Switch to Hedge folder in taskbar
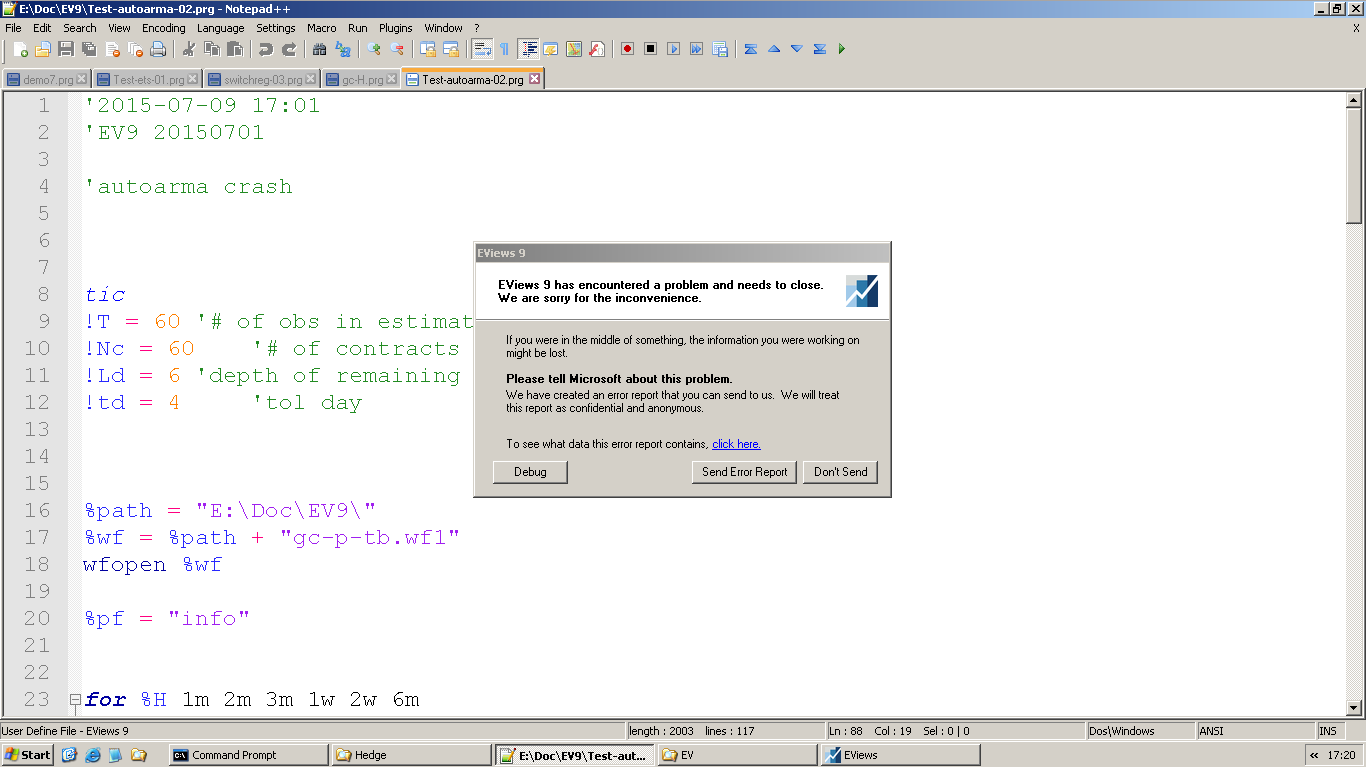The height and width of the screenshot is (768, 1366). click(411, 755)
